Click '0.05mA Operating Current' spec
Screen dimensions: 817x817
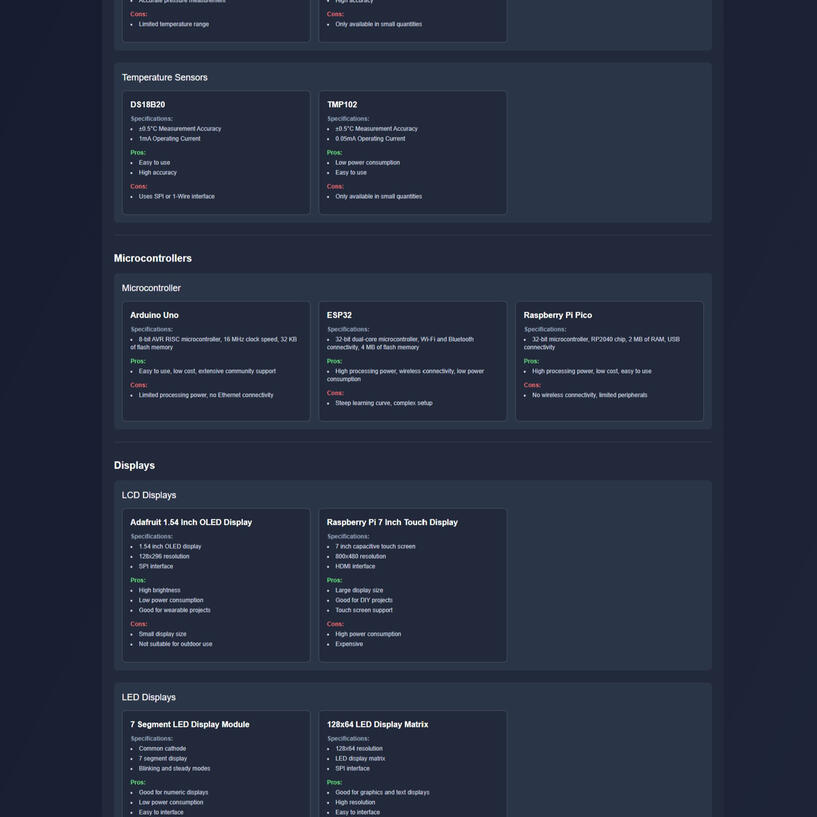point(370,139)
